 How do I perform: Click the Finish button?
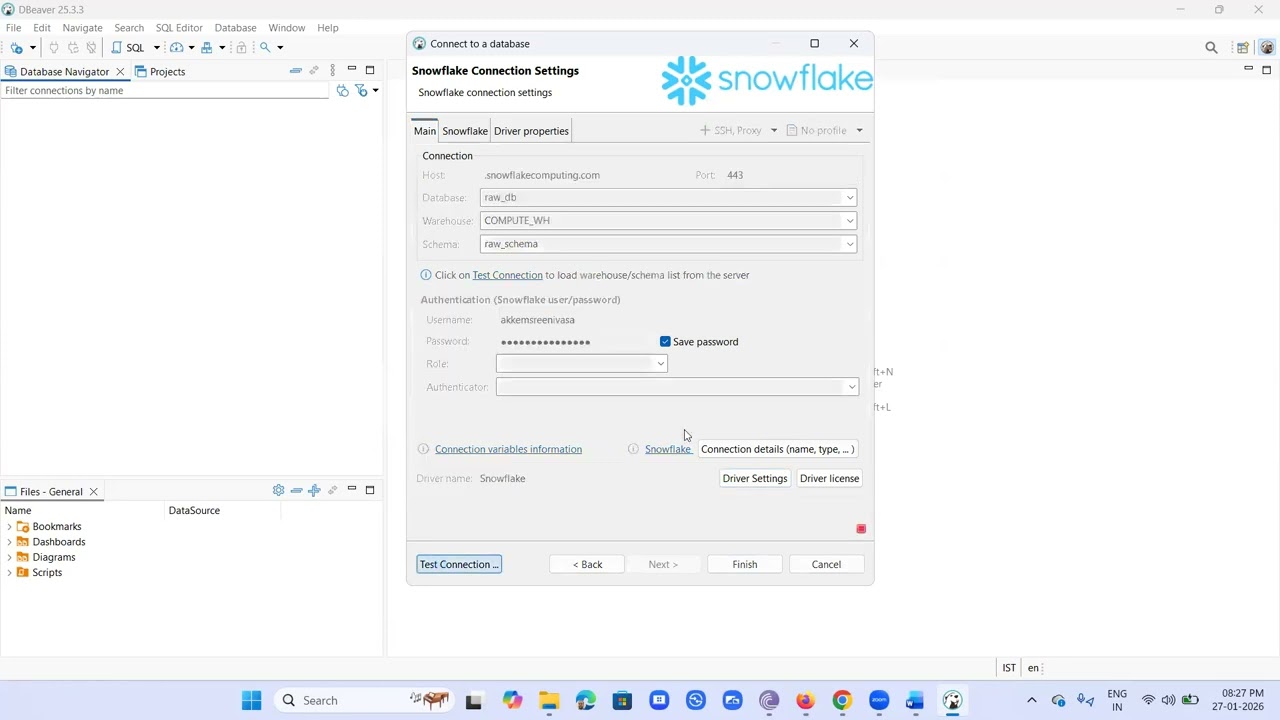745,564
